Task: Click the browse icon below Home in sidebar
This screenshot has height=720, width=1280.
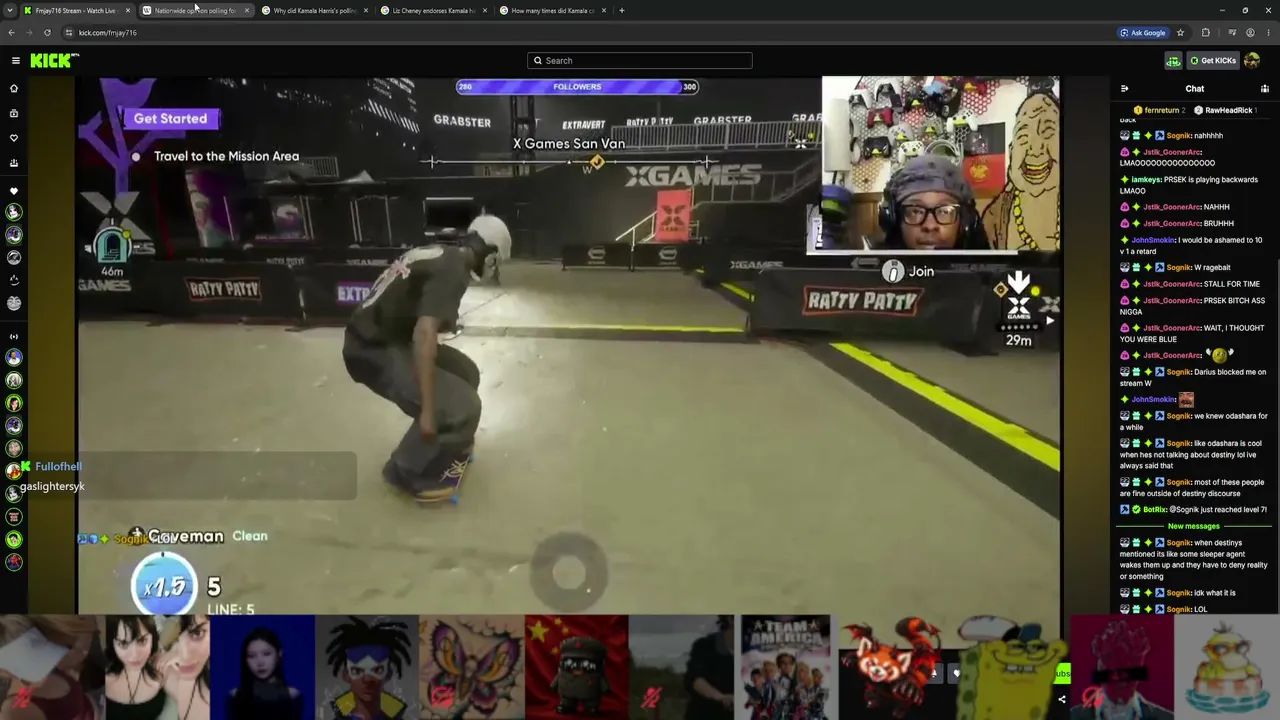Action: (x=14, y=113)
